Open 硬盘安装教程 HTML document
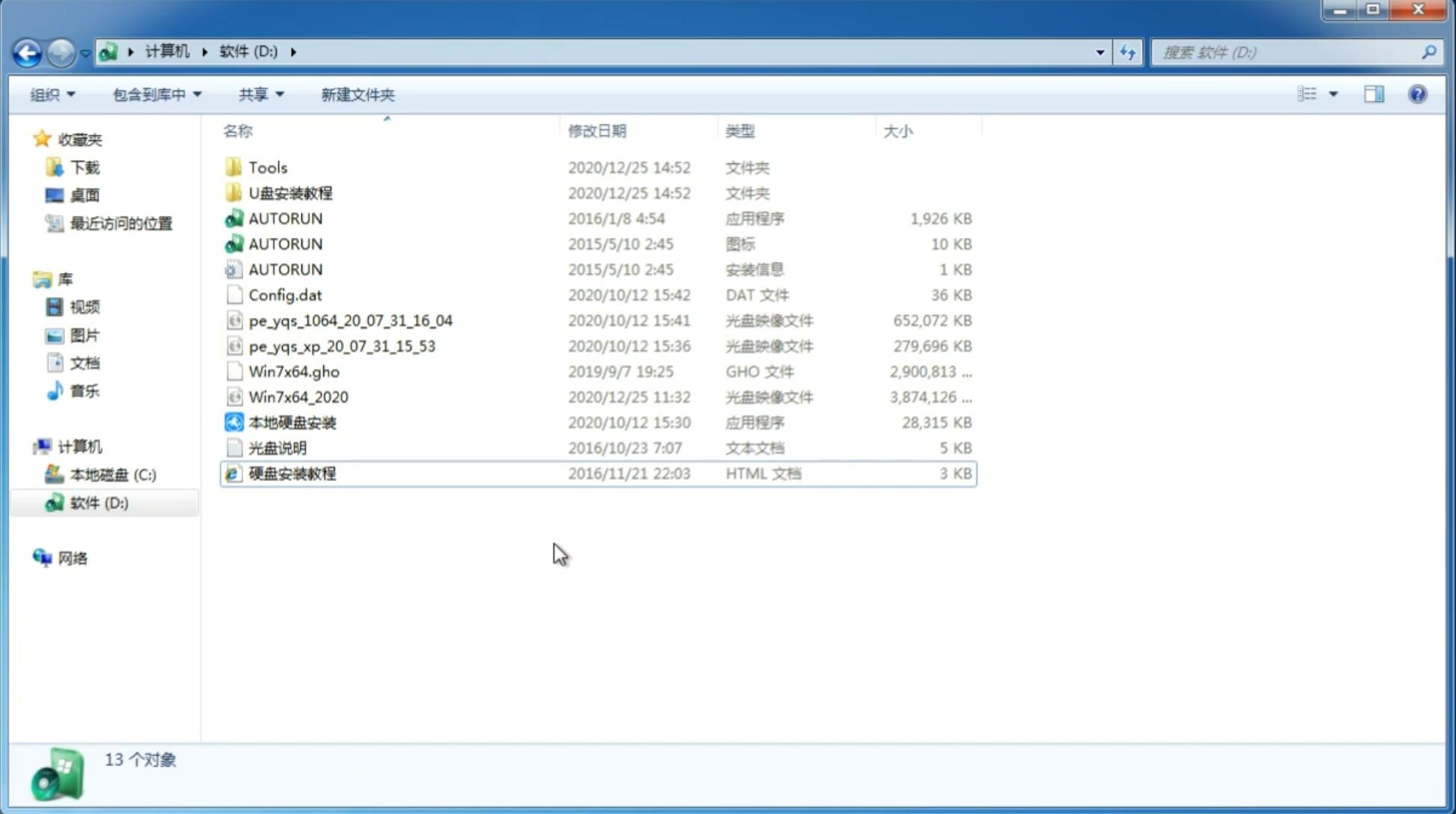Screen dimensions: 1456x814 (292, 473)
